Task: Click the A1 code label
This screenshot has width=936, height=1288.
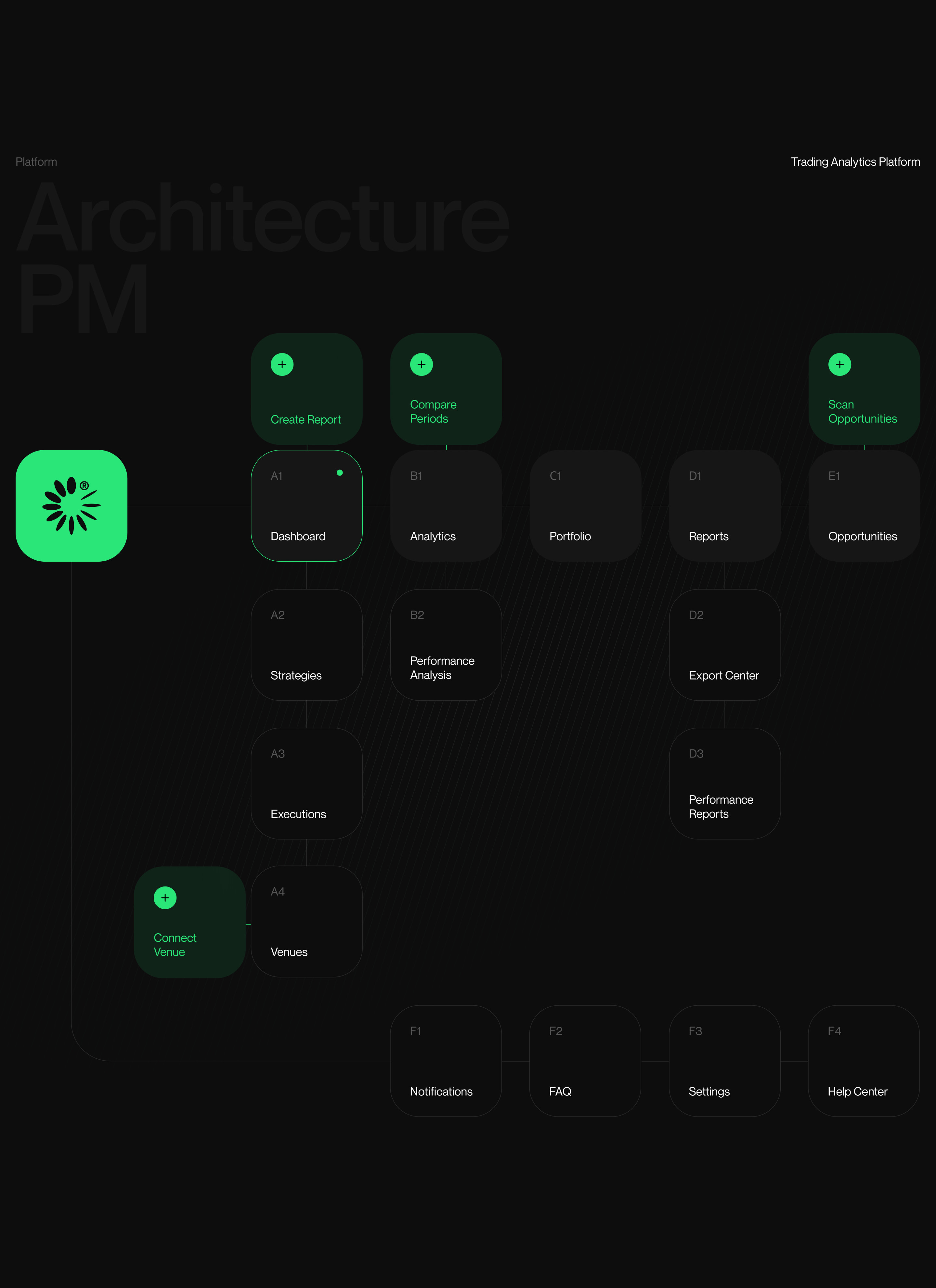Action: tap(277, 476)
